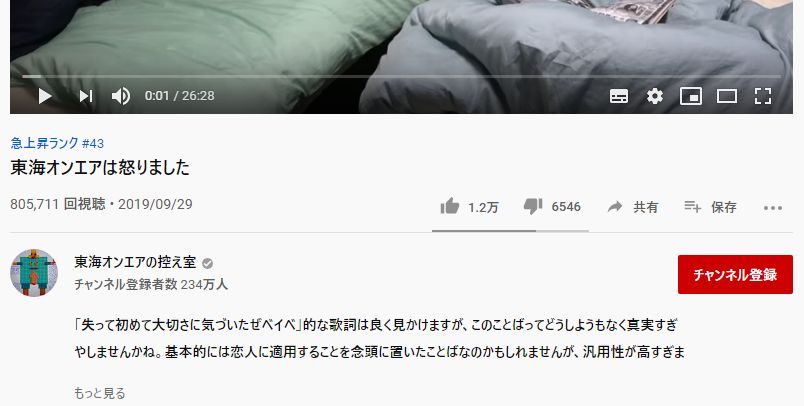804x406 pixels.
Task: Skip to the next video
Action: 86,96
